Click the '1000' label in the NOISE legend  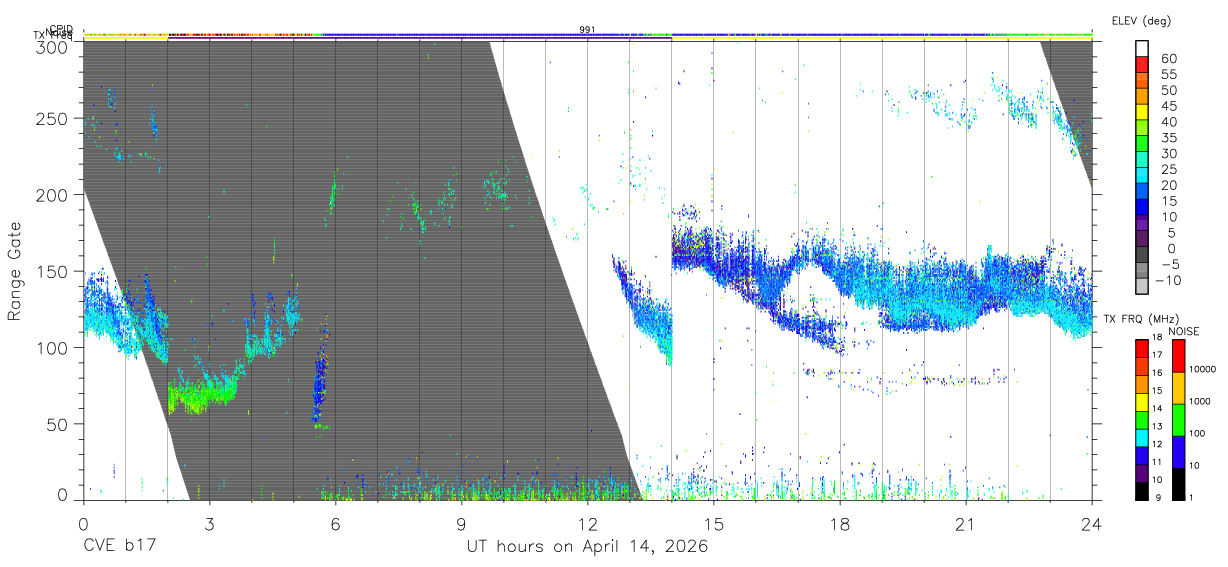pyautogui.click(x=1200, y=402)
